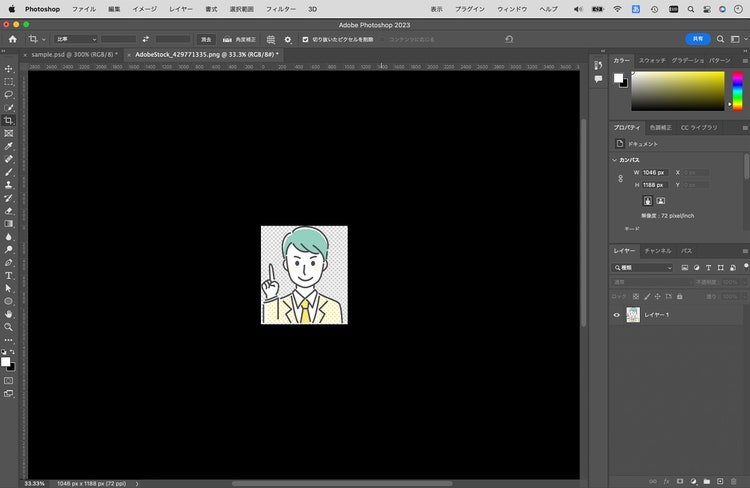Viewport: 750px width, 488px height.
Task: Switch to the チャンネル tab
Action: pos(658,251)
